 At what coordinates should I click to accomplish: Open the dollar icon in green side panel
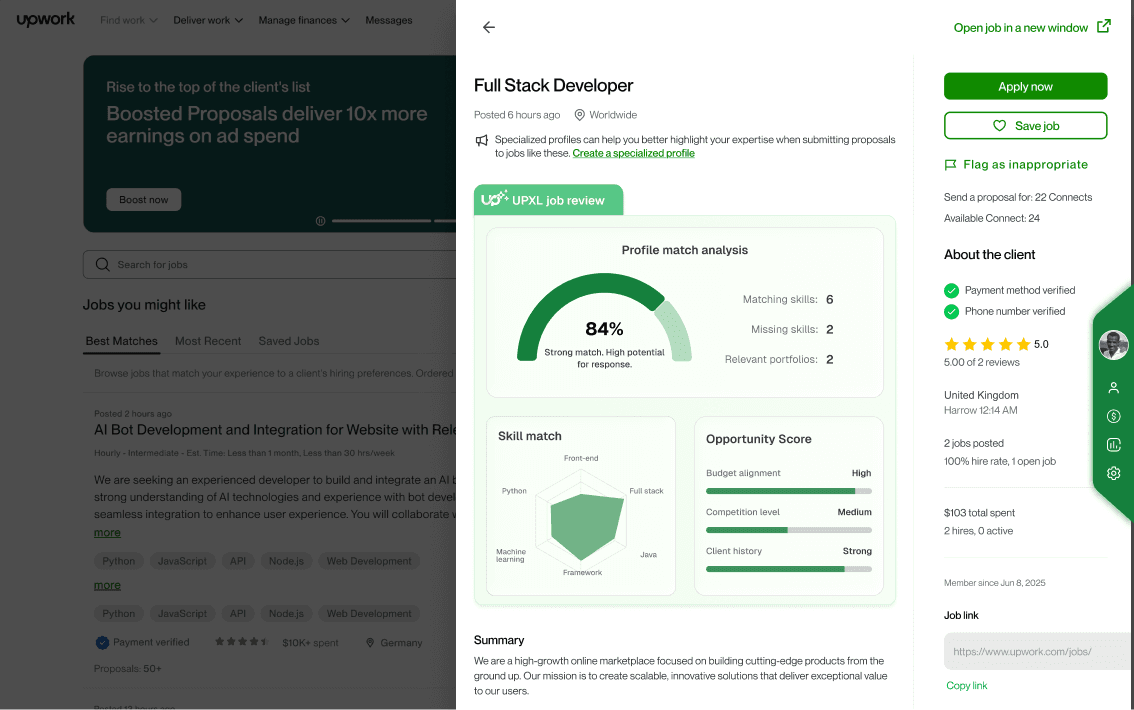click(1114, 416)
